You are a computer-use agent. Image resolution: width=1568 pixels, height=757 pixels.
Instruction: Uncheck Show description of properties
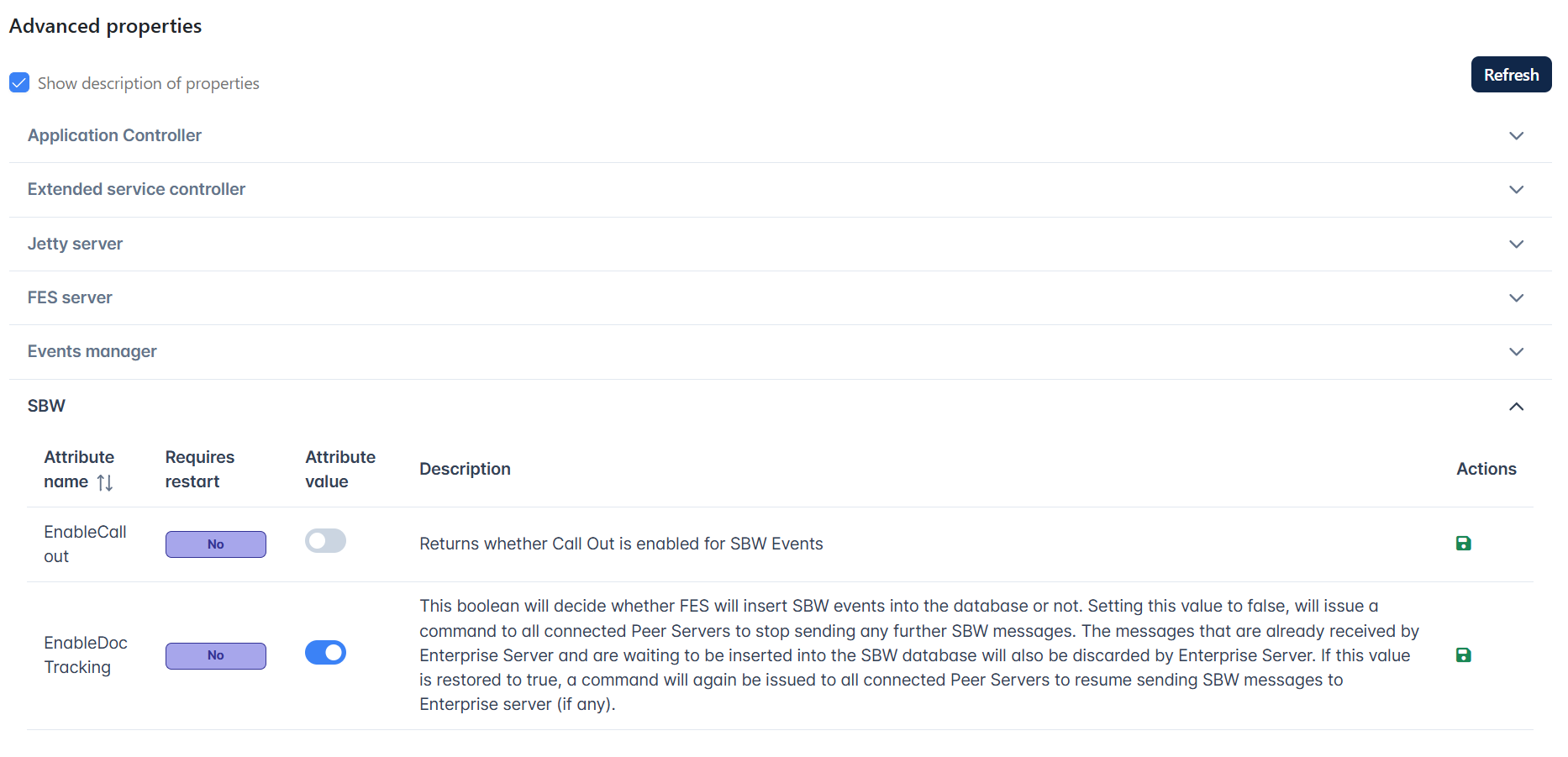[x=19, y=82]
